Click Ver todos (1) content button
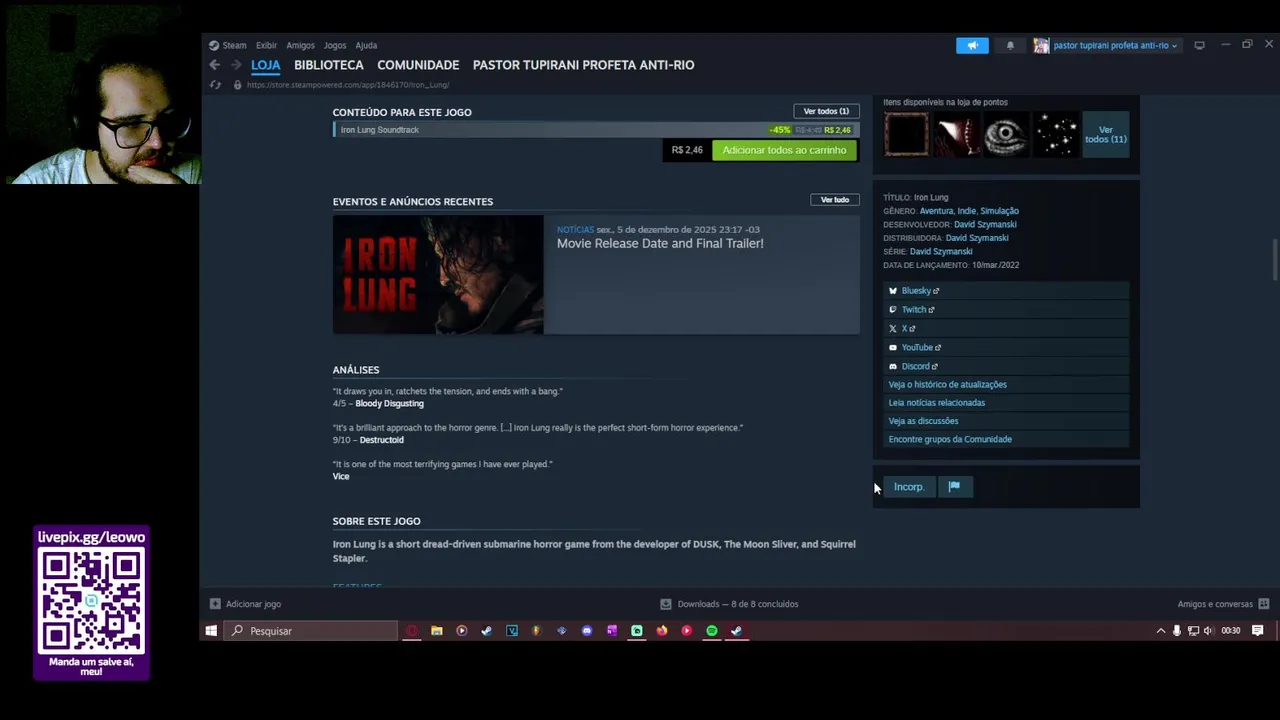Image resolution: width=1280 pixels, height=720 pixels. 826,111
